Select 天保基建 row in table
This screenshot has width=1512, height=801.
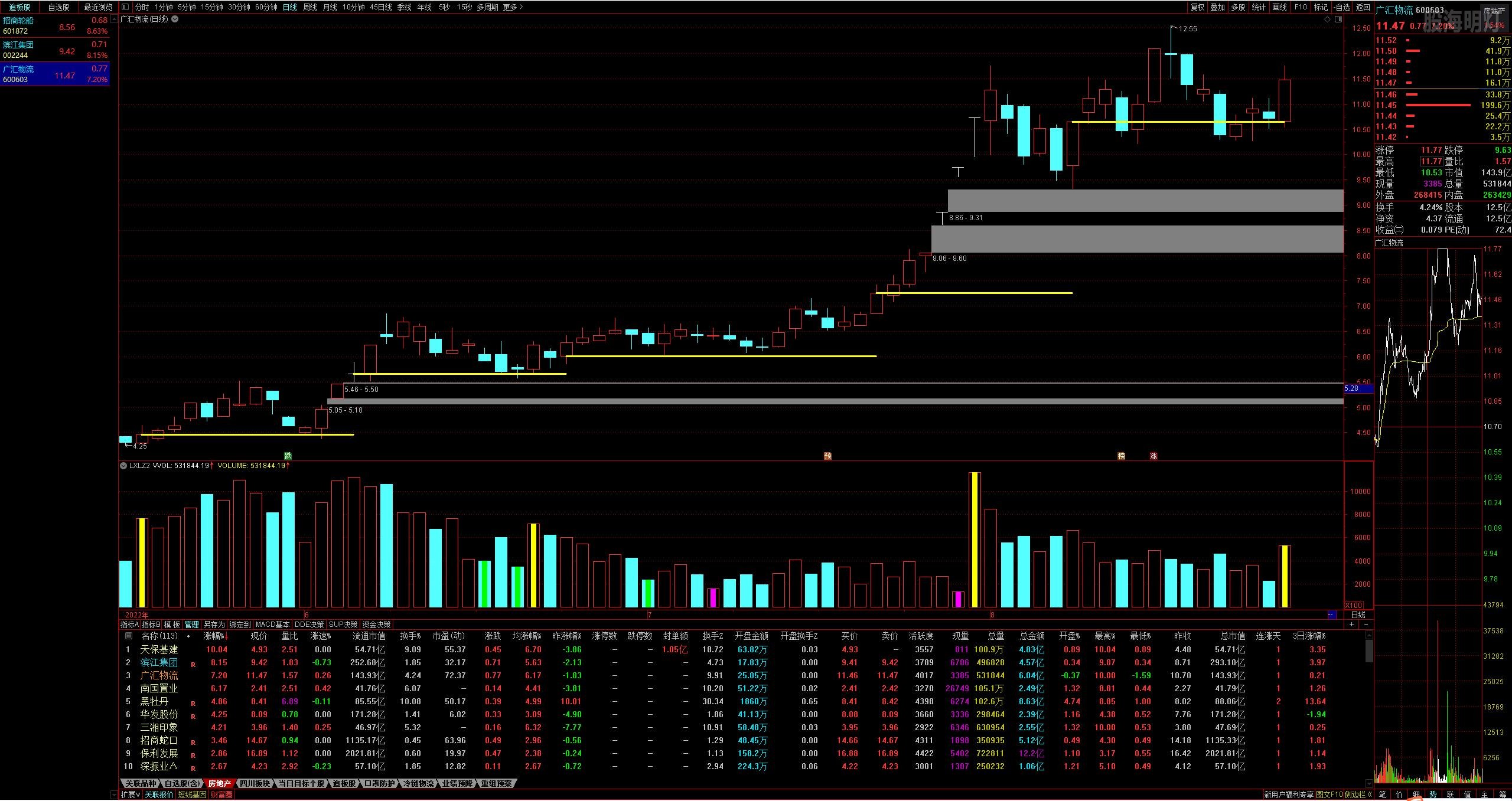(741, 649)
